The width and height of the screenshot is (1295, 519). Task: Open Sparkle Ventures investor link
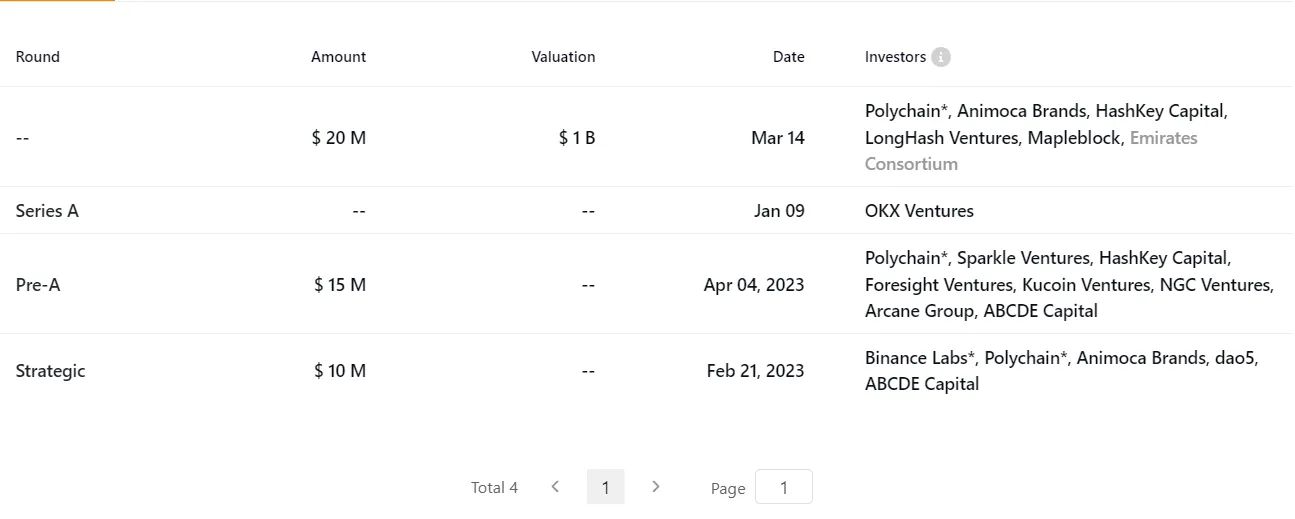point(1022,258)
